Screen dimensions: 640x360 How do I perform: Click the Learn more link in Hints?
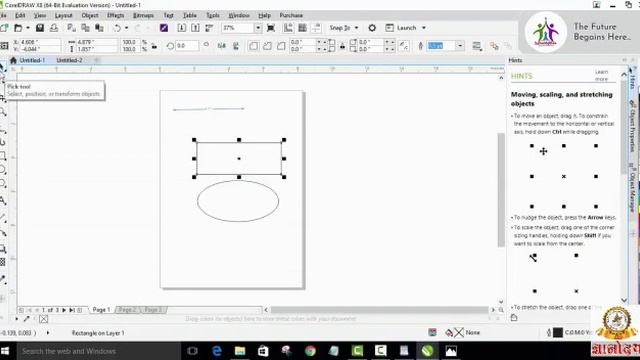click(601, 76)
